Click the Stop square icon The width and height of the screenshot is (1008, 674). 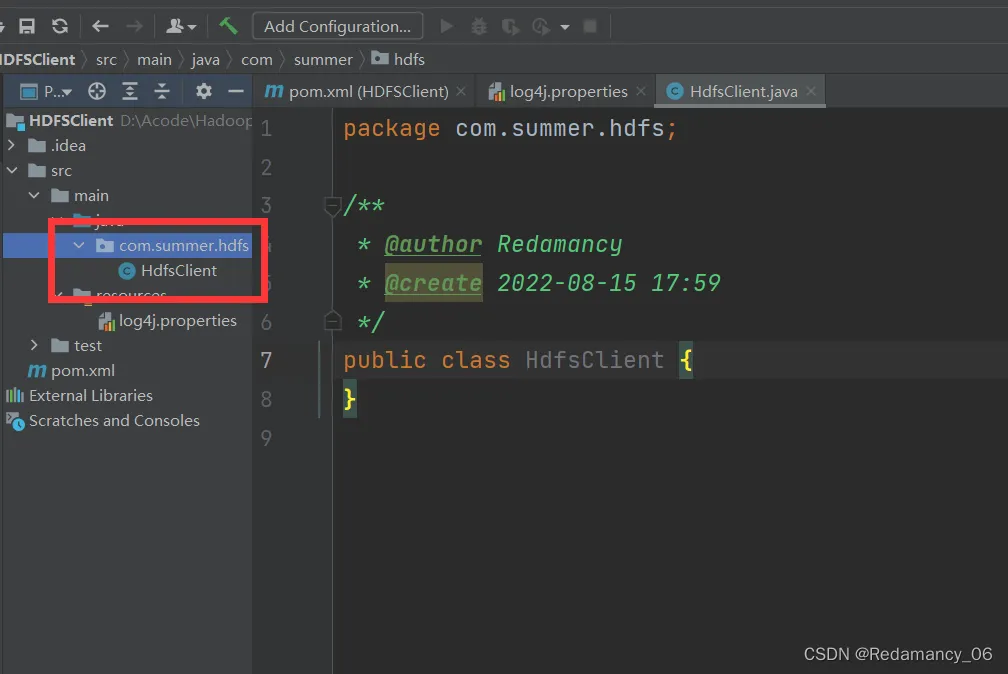point(590,26)
